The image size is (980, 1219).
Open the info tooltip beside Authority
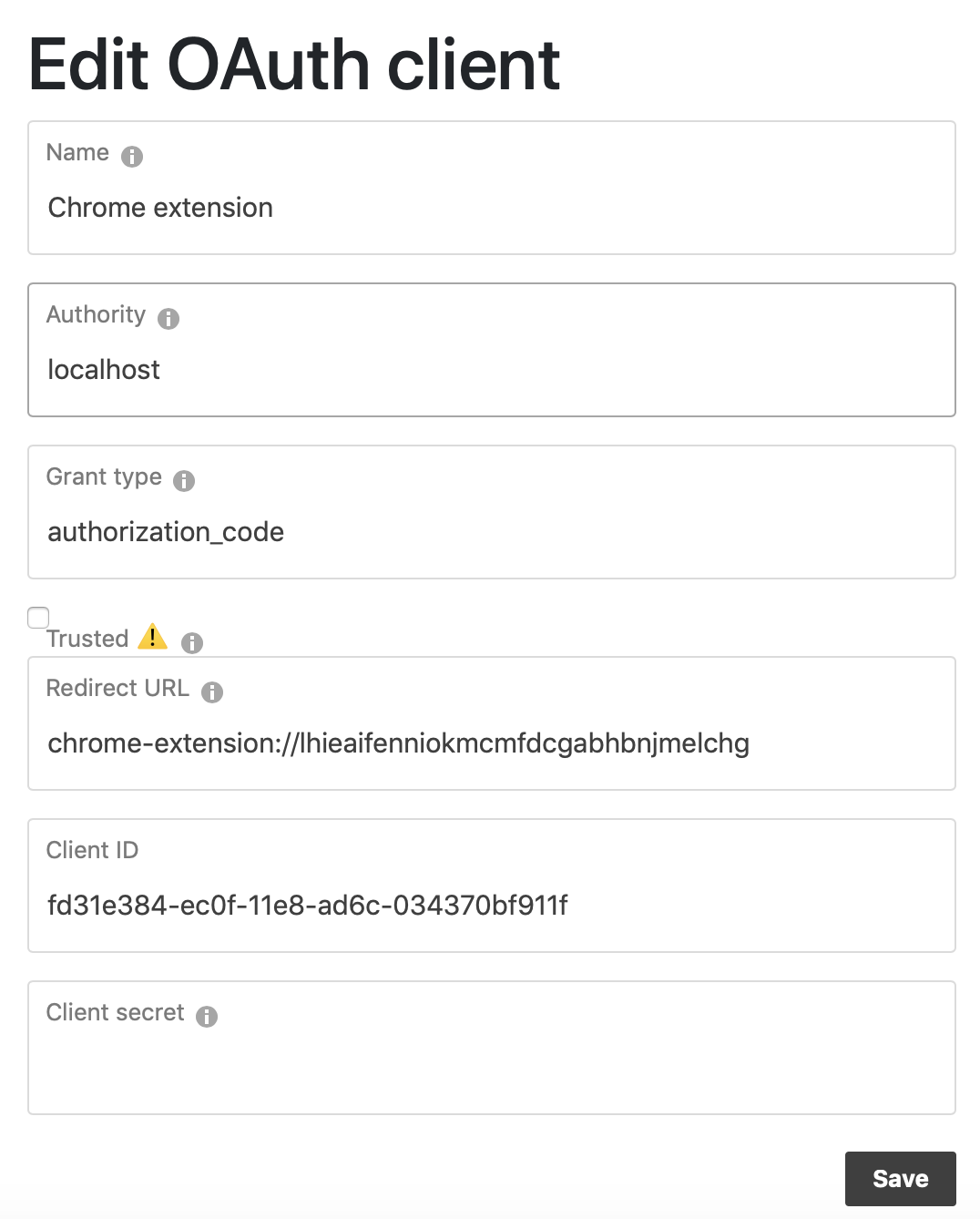click(x=167, y=319)
